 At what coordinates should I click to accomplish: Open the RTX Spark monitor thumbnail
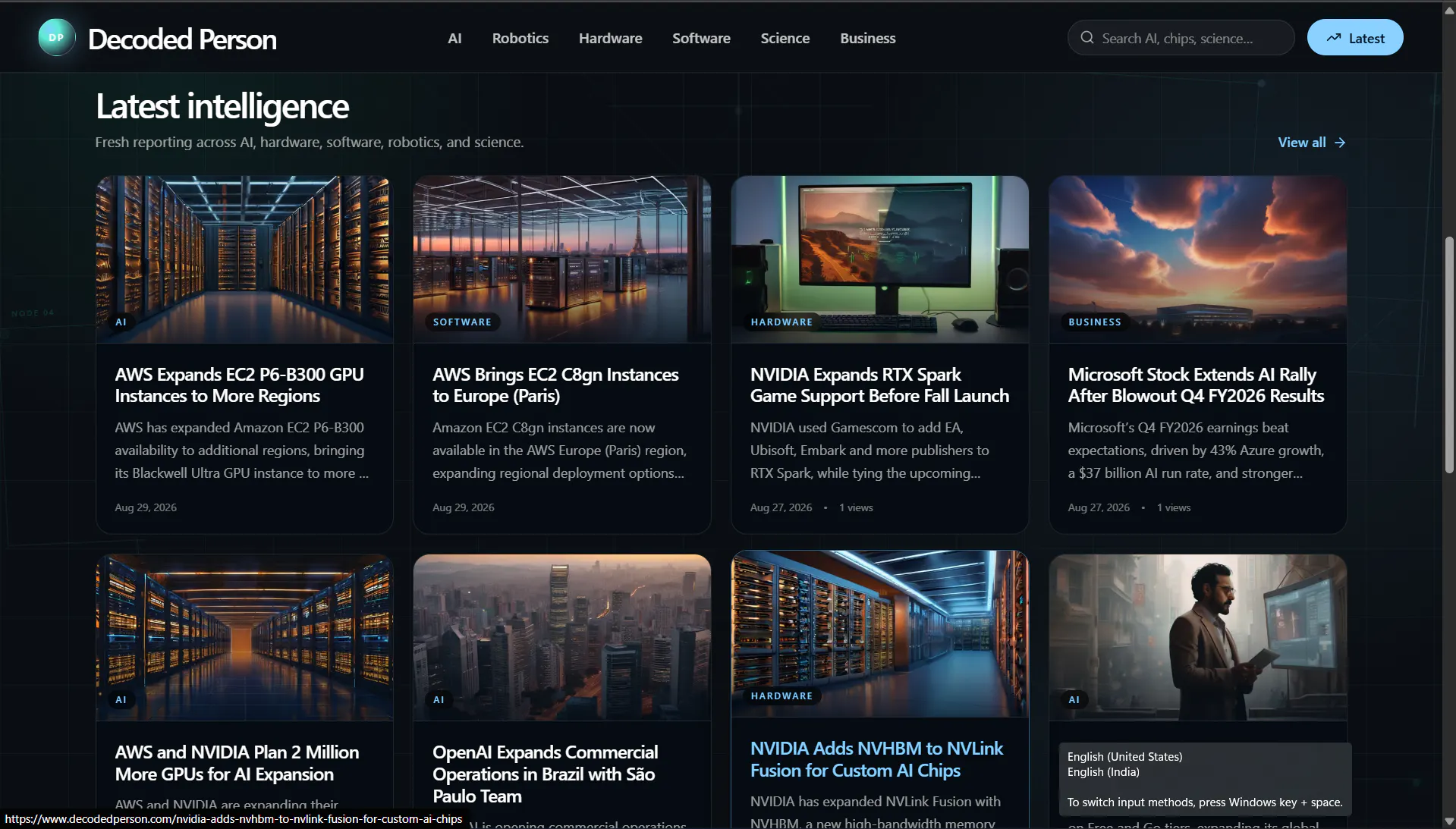(x=879, y=259)
